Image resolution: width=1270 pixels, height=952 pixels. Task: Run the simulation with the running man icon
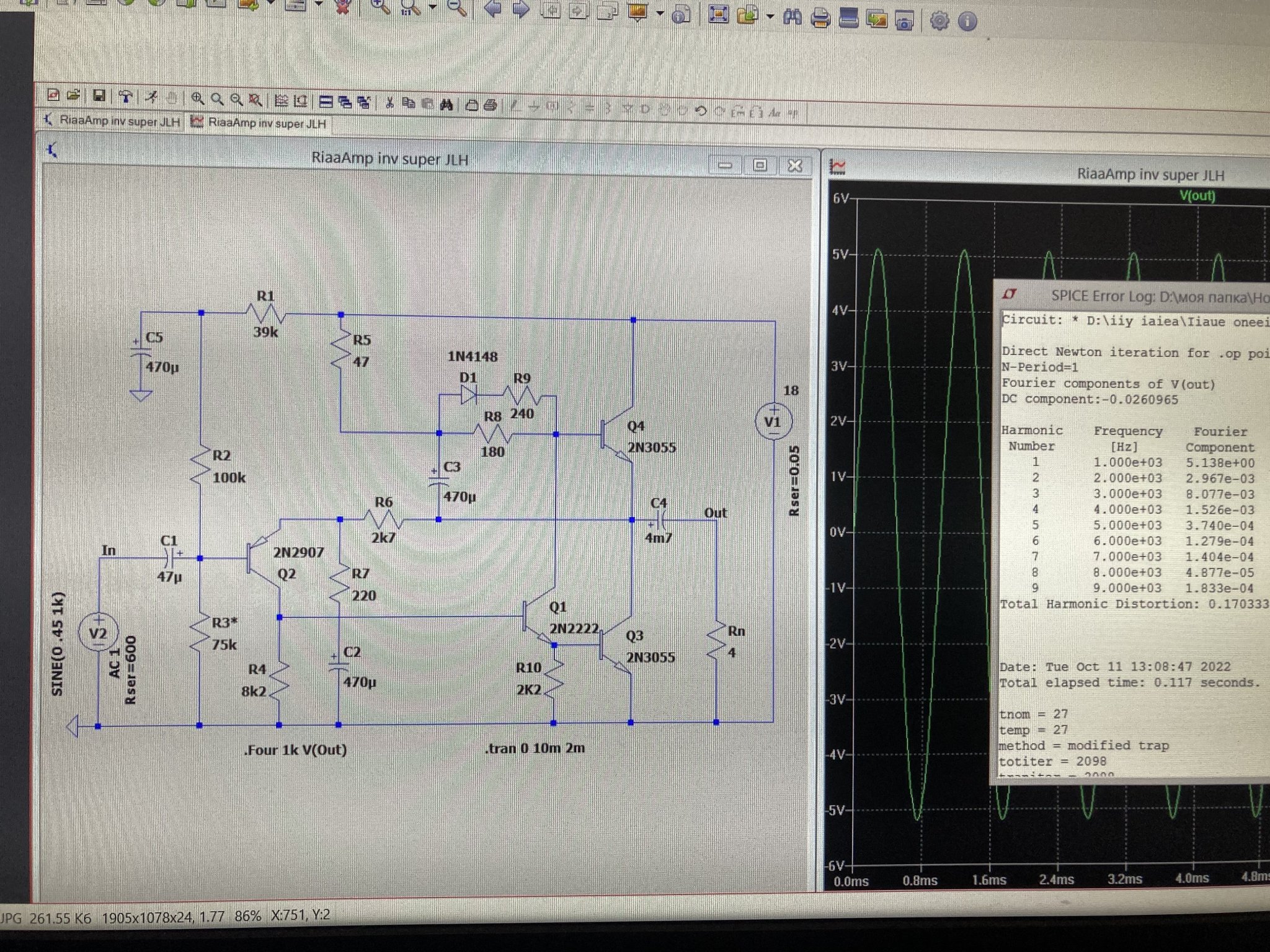pyautogui.click(x=152, y=97)
